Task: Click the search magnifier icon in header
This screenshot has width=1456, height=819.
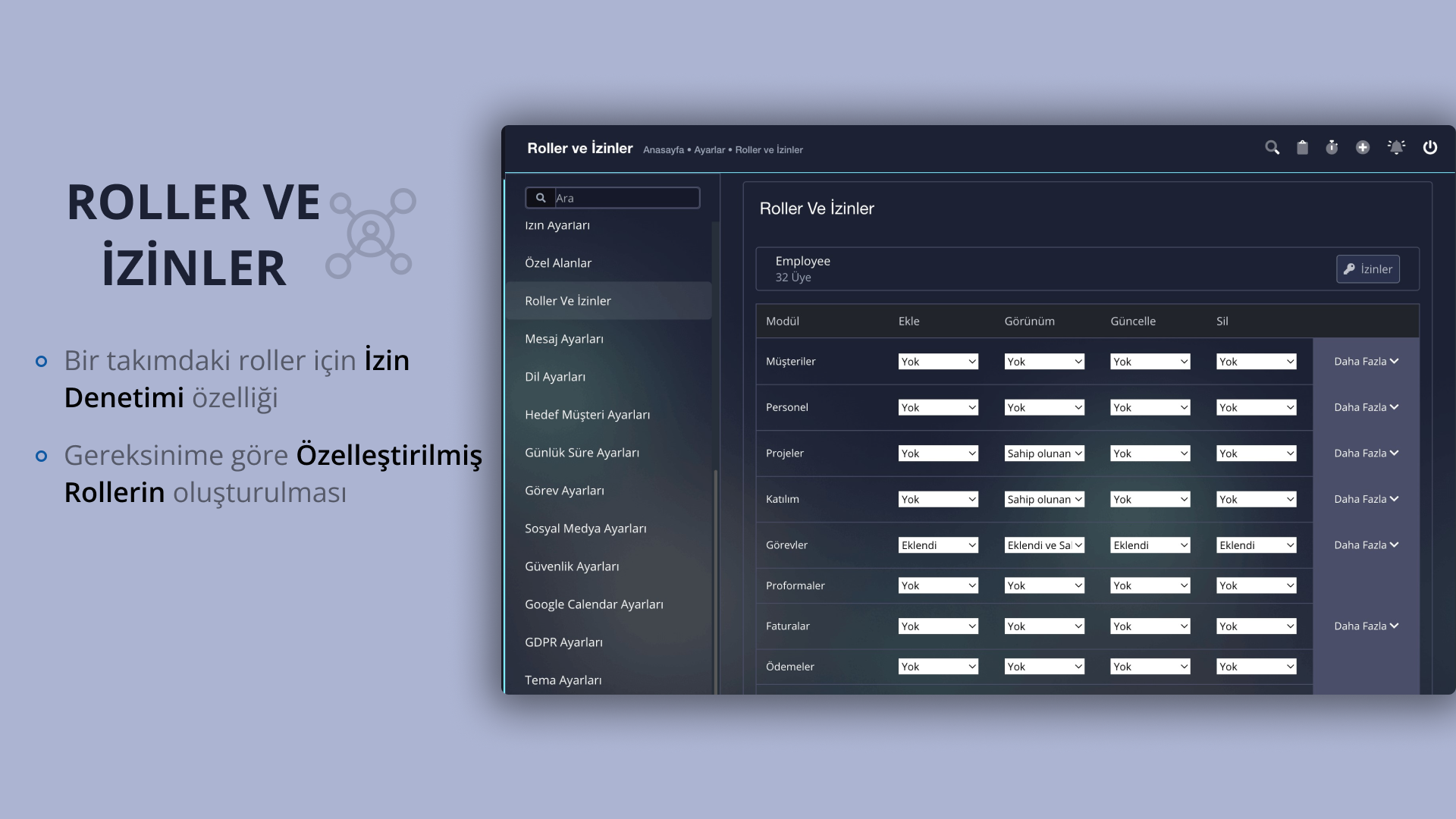Action: tap(1272, 148)
